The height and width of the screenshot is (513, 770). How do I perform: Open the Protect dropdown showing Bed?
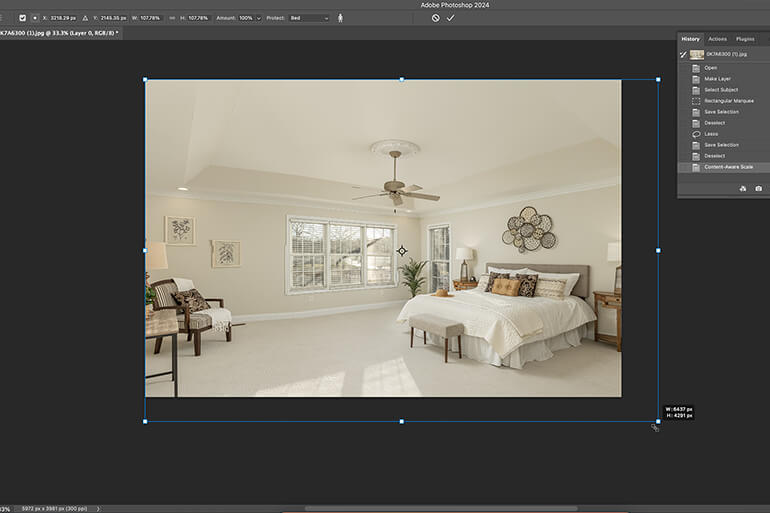309,18
